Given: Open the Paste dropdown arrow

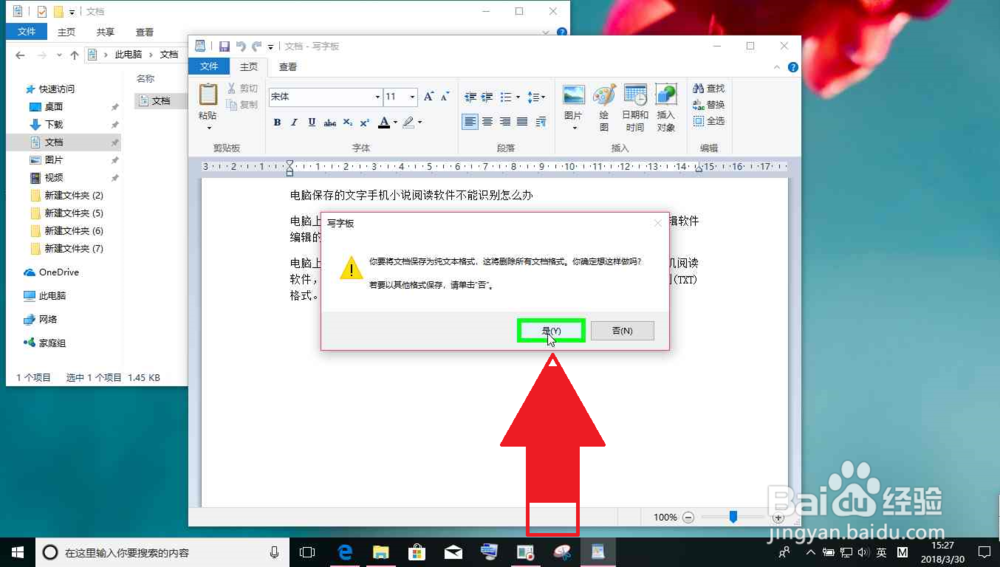Looking at the screenshot, I should 208,128.
